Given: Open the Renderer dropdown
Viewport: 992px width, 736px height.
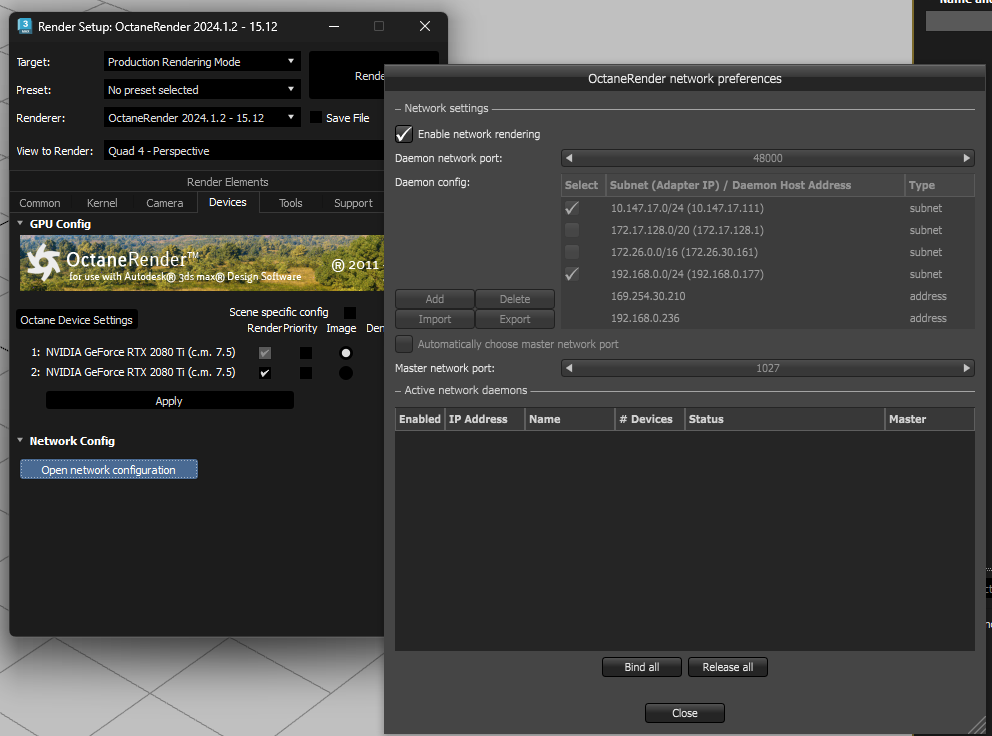Looking at the screenshot, I should tap(202, 118).
